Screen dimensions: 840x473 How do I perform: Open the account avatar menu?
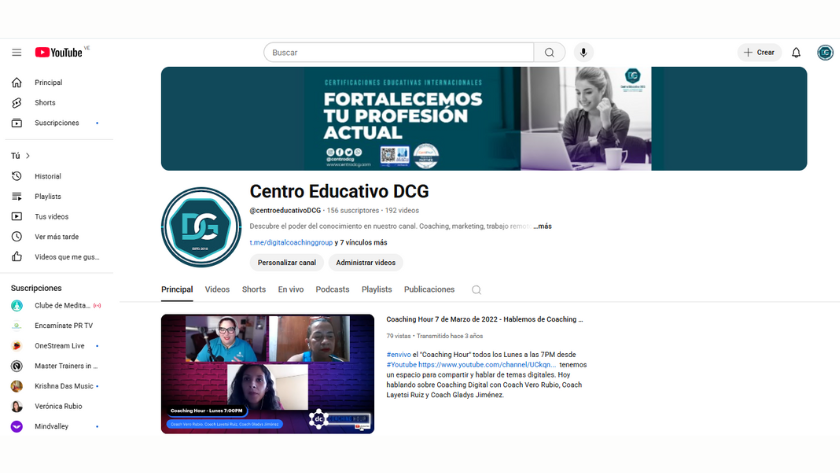(825, 52)
